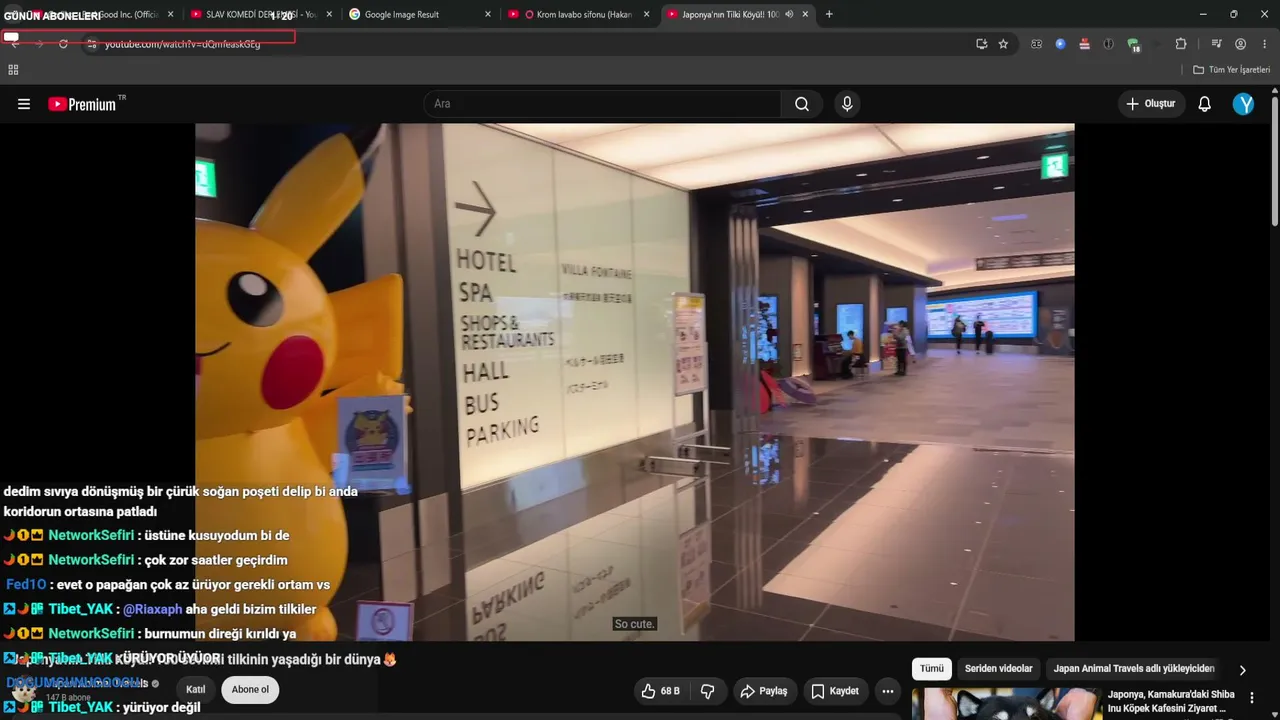Open a new browser tab
1280x720 pixels.
point(829,14)
